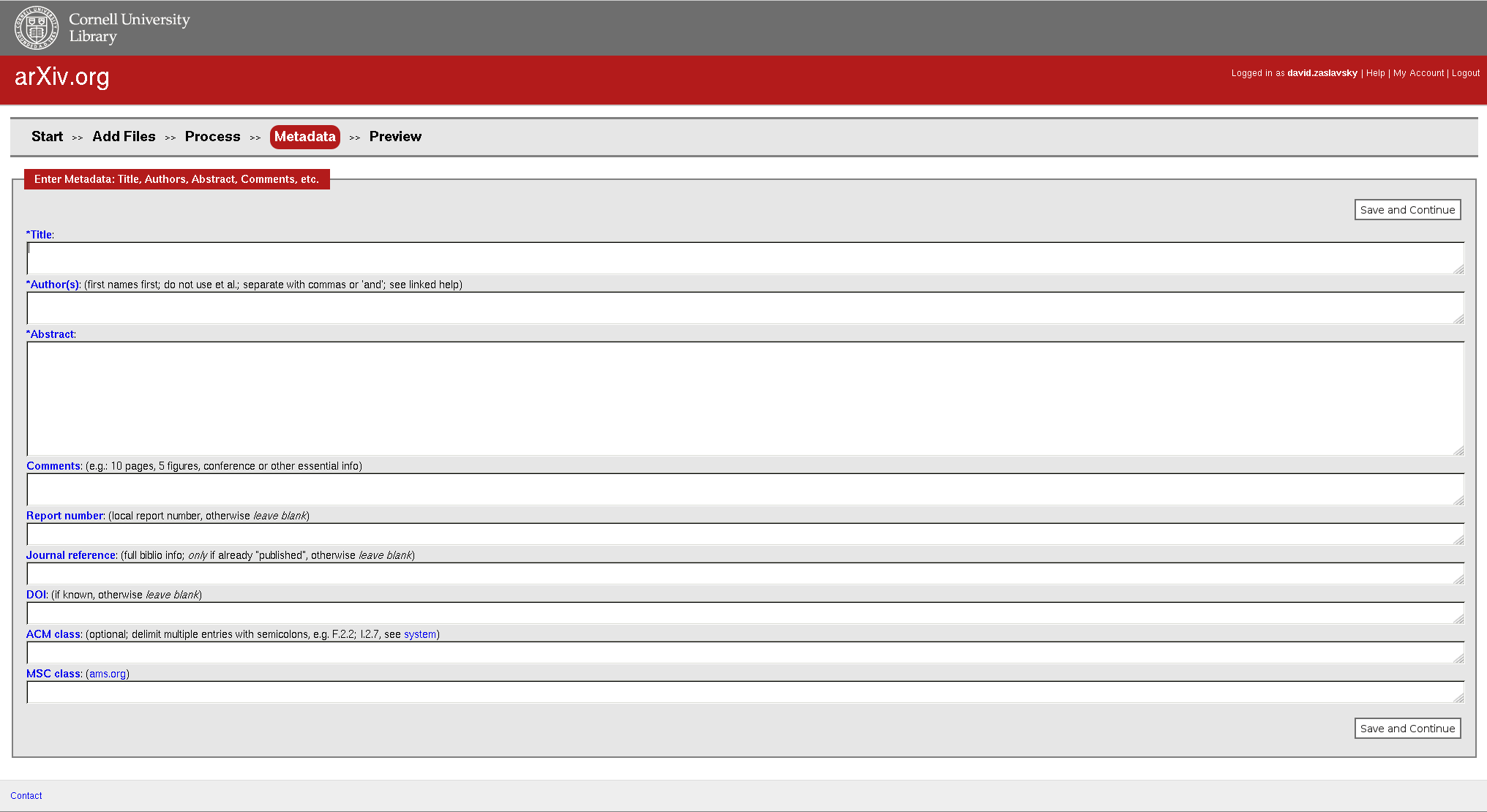Image resolution: width=1487 pixels, height=812 pixels.
Task: Open the arXiv.org home link
Action: 62,77
